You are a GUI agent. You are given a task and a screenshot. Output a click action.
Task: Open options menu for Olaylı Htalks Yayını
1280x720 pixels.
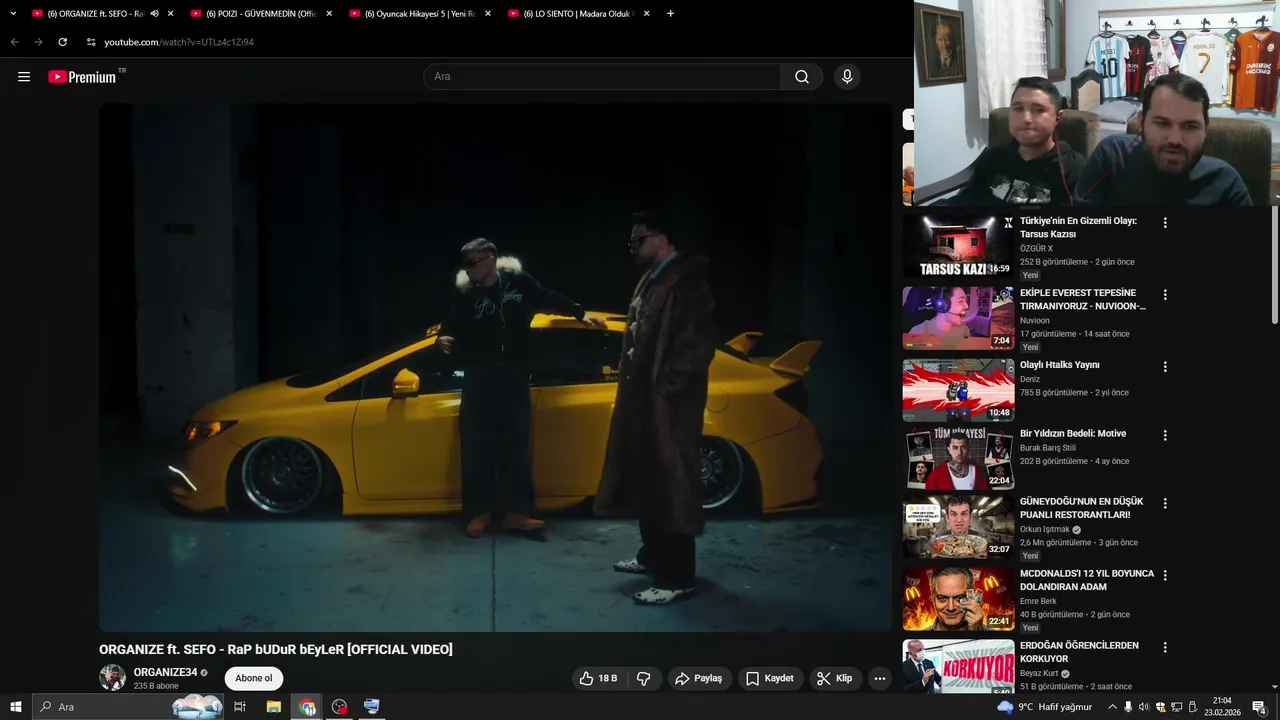[x=1165, y=367]
